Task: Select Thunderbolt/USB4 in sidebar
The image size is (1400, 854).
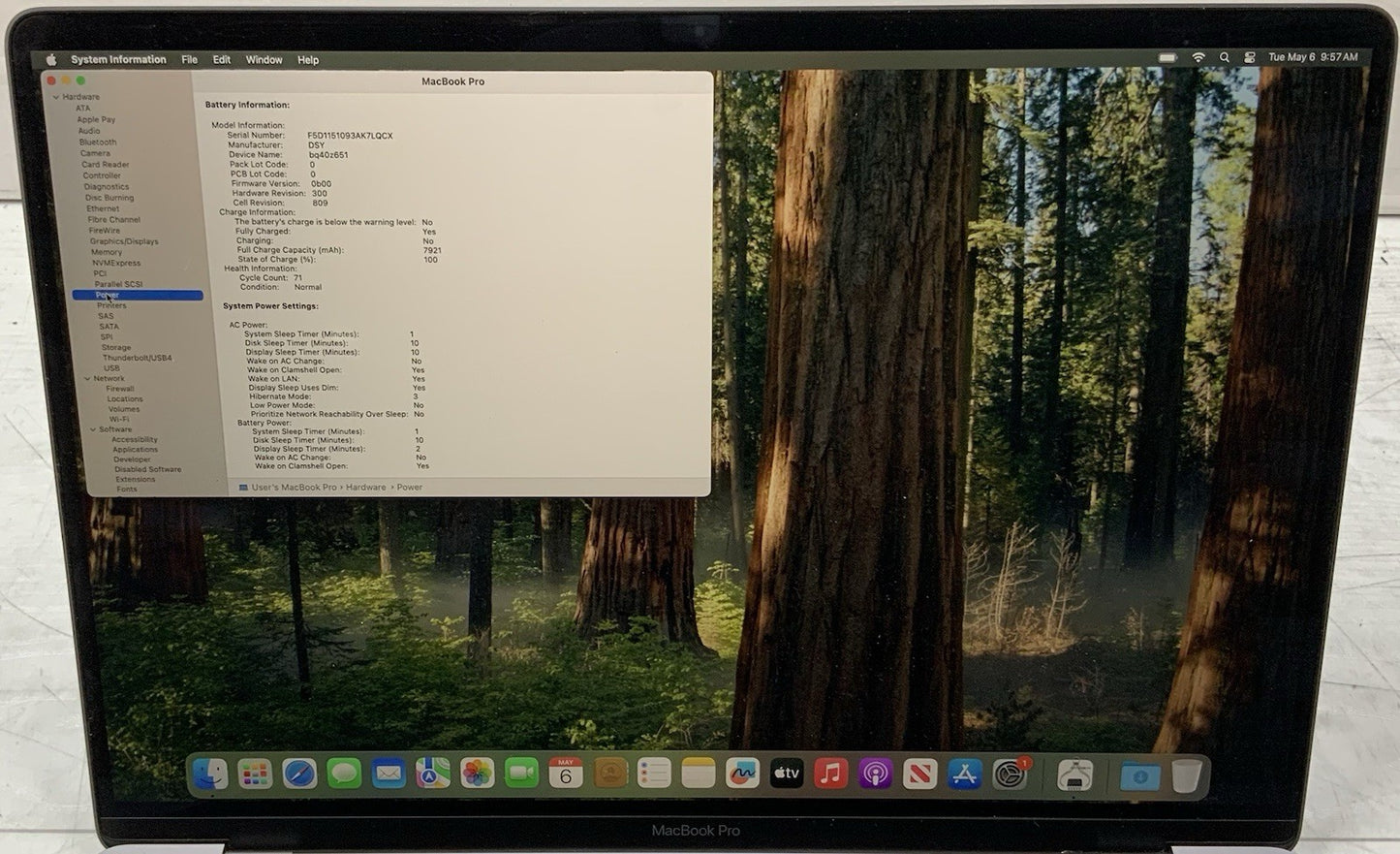Action: (x=138, y=358)
